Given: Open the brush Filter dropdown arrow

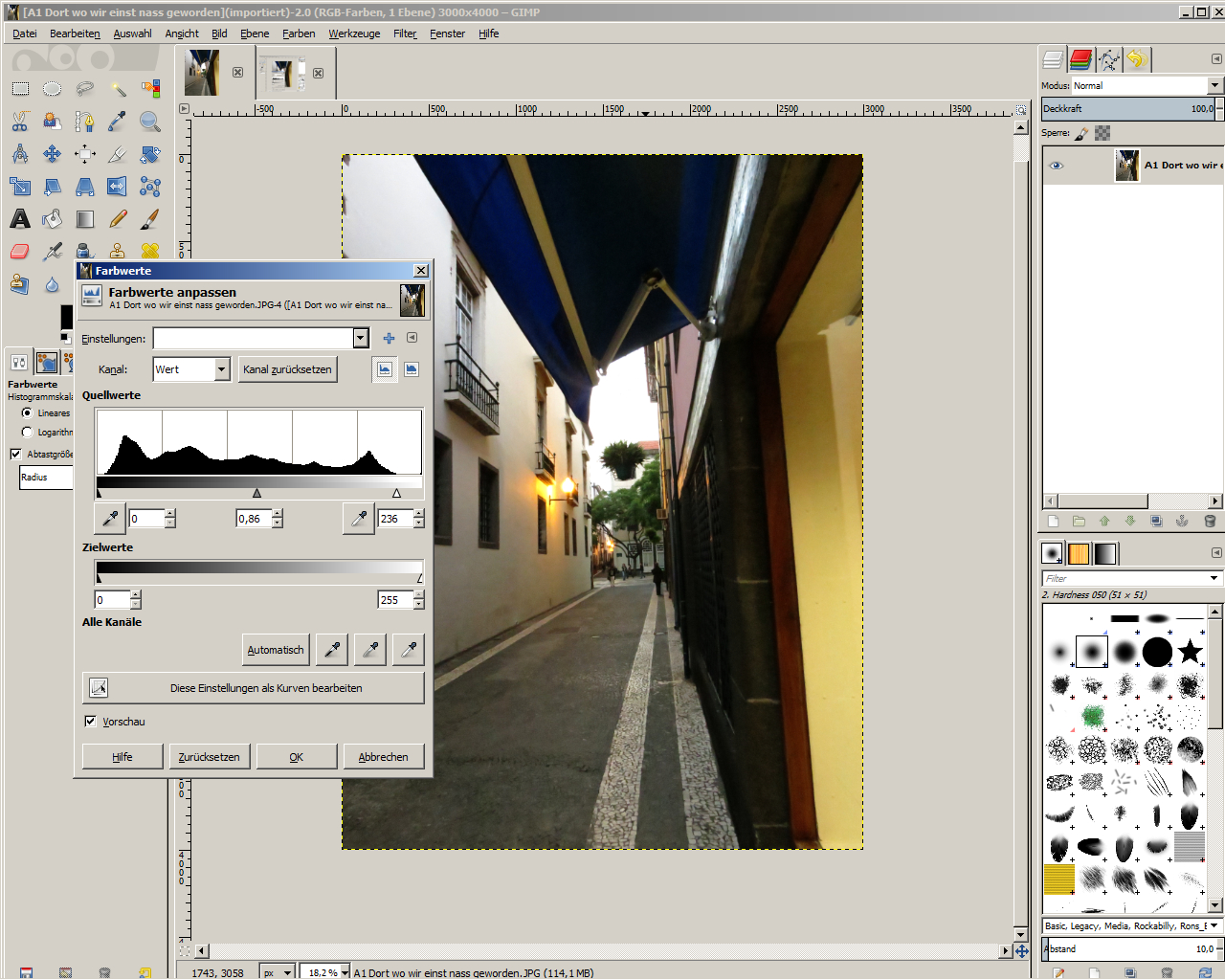Looking at the screenshot, I should 1214,578.
